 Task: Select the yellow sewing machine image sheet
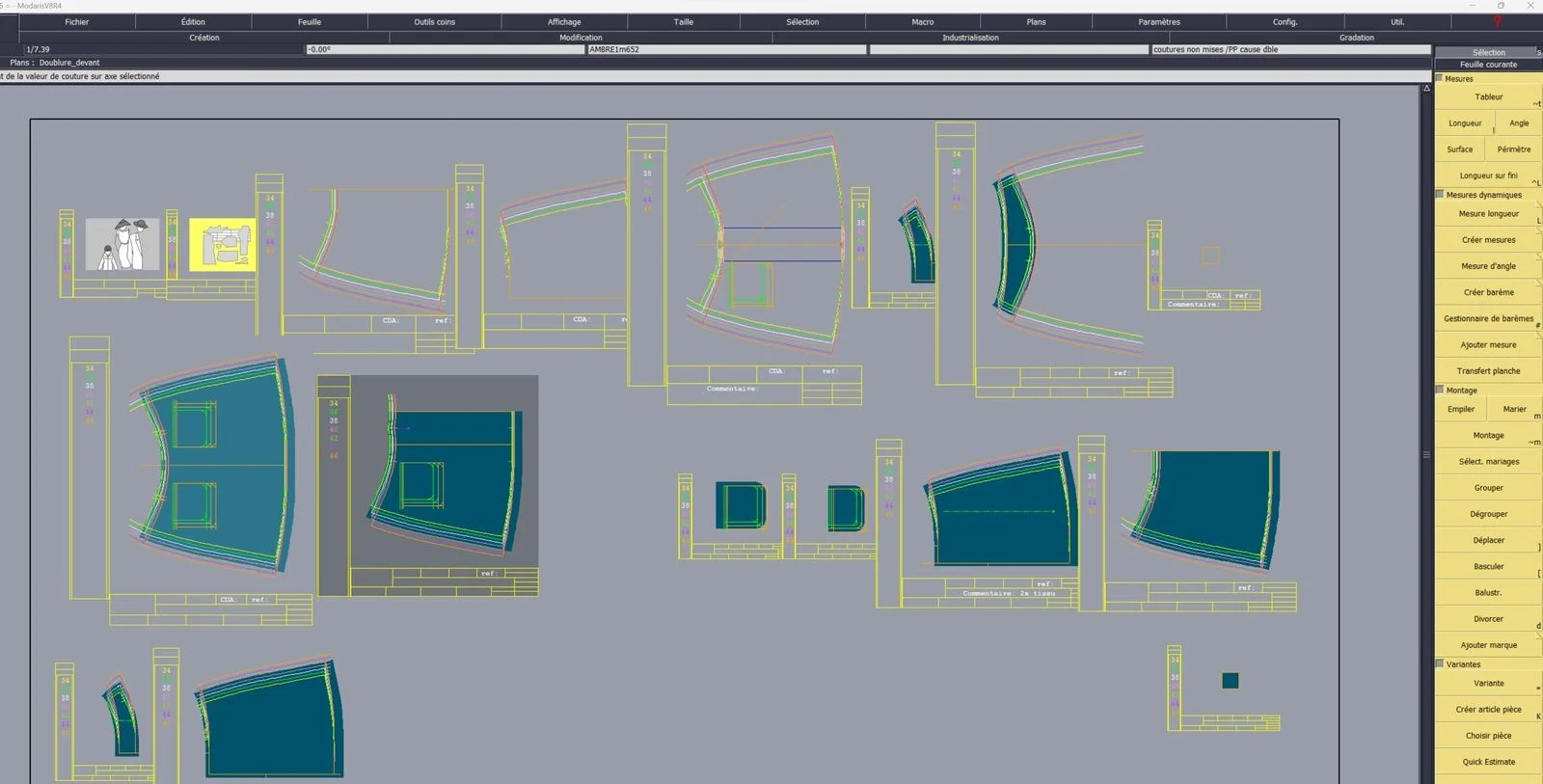(222, 245)
